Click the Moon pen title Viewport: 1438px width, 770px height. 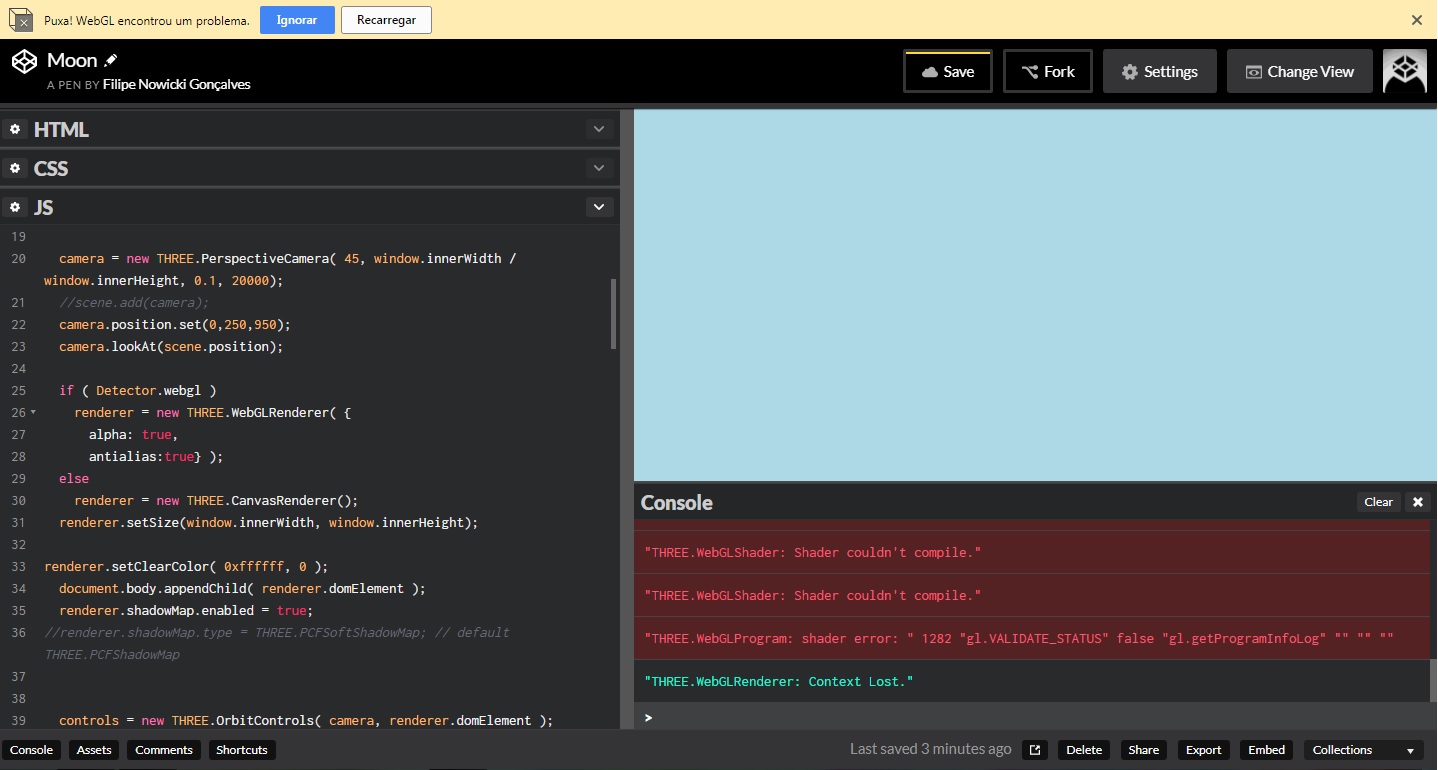[72, 61]
